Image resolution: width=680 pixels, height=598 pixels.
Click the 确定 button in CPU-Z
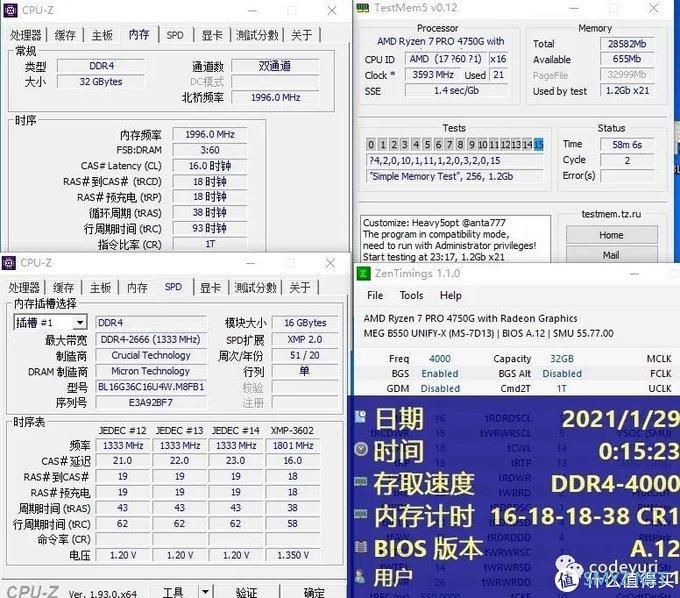[x=314, y=591]
